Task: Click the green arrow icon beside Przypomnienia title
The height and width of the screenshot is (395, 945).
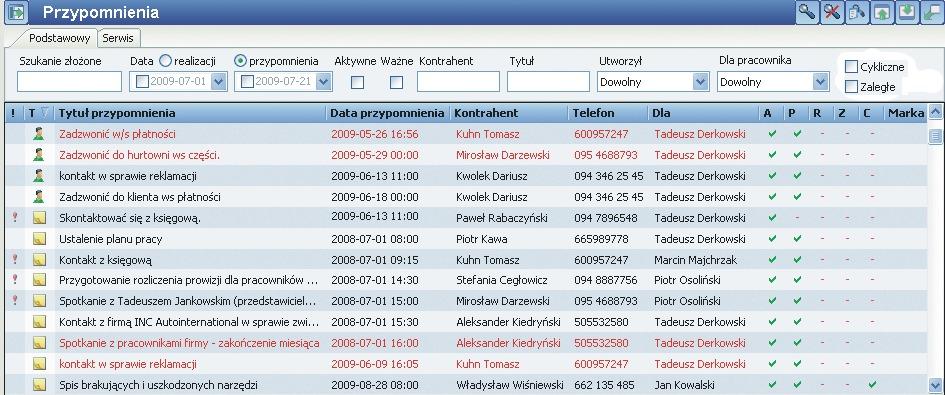Action: point(17,12)
